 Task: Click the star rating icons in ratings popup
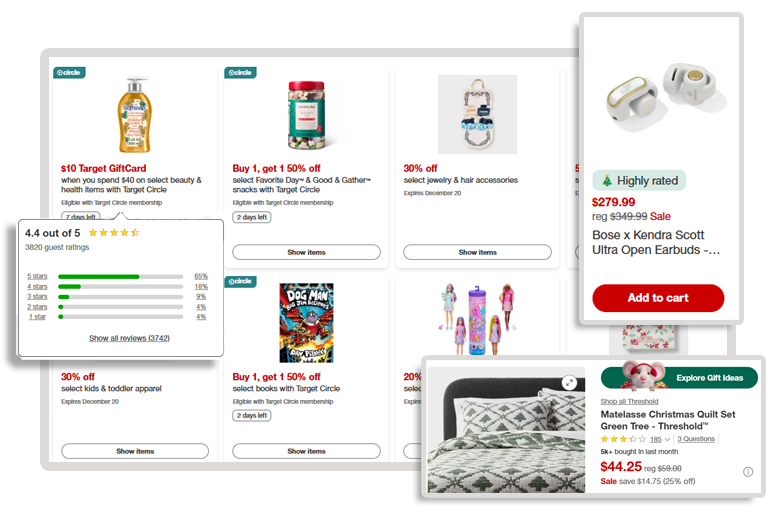(x=114, y=233)
